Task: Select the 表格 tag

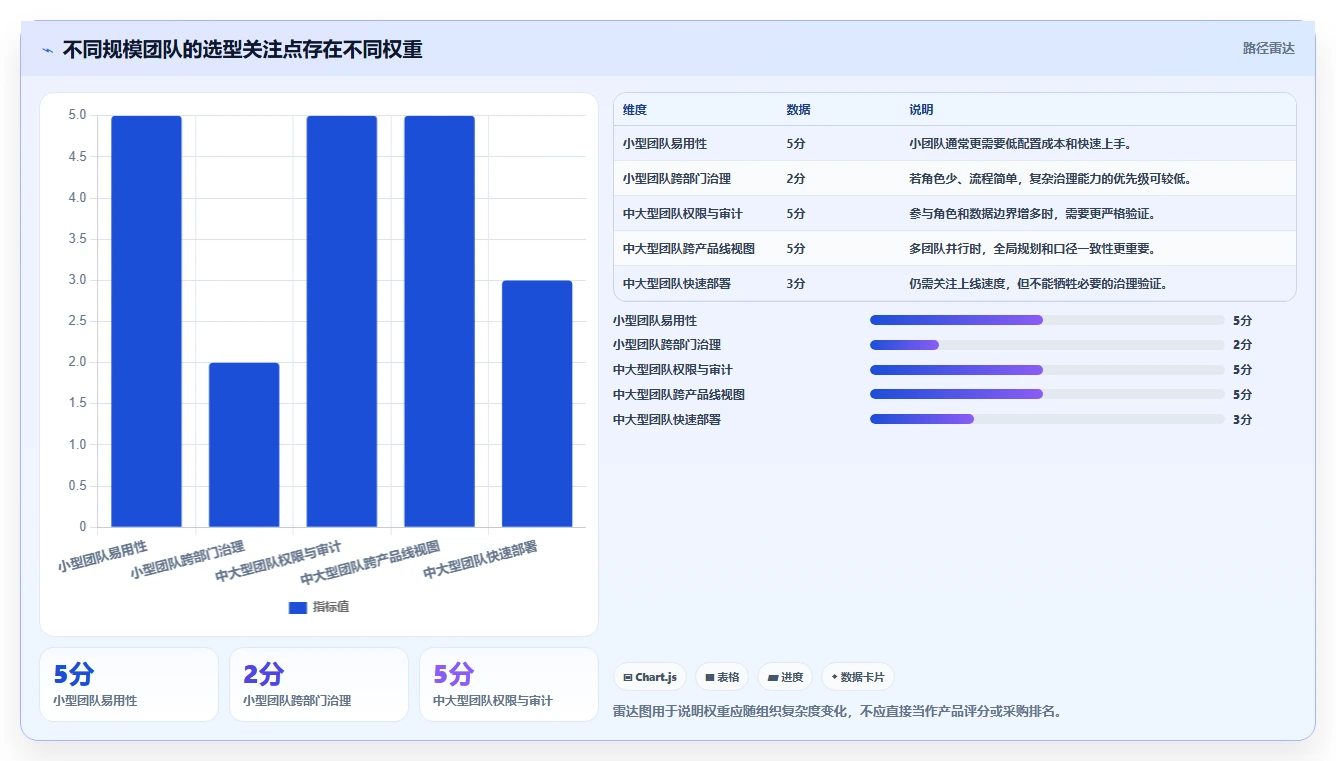Action: click(x=722, y=677)
